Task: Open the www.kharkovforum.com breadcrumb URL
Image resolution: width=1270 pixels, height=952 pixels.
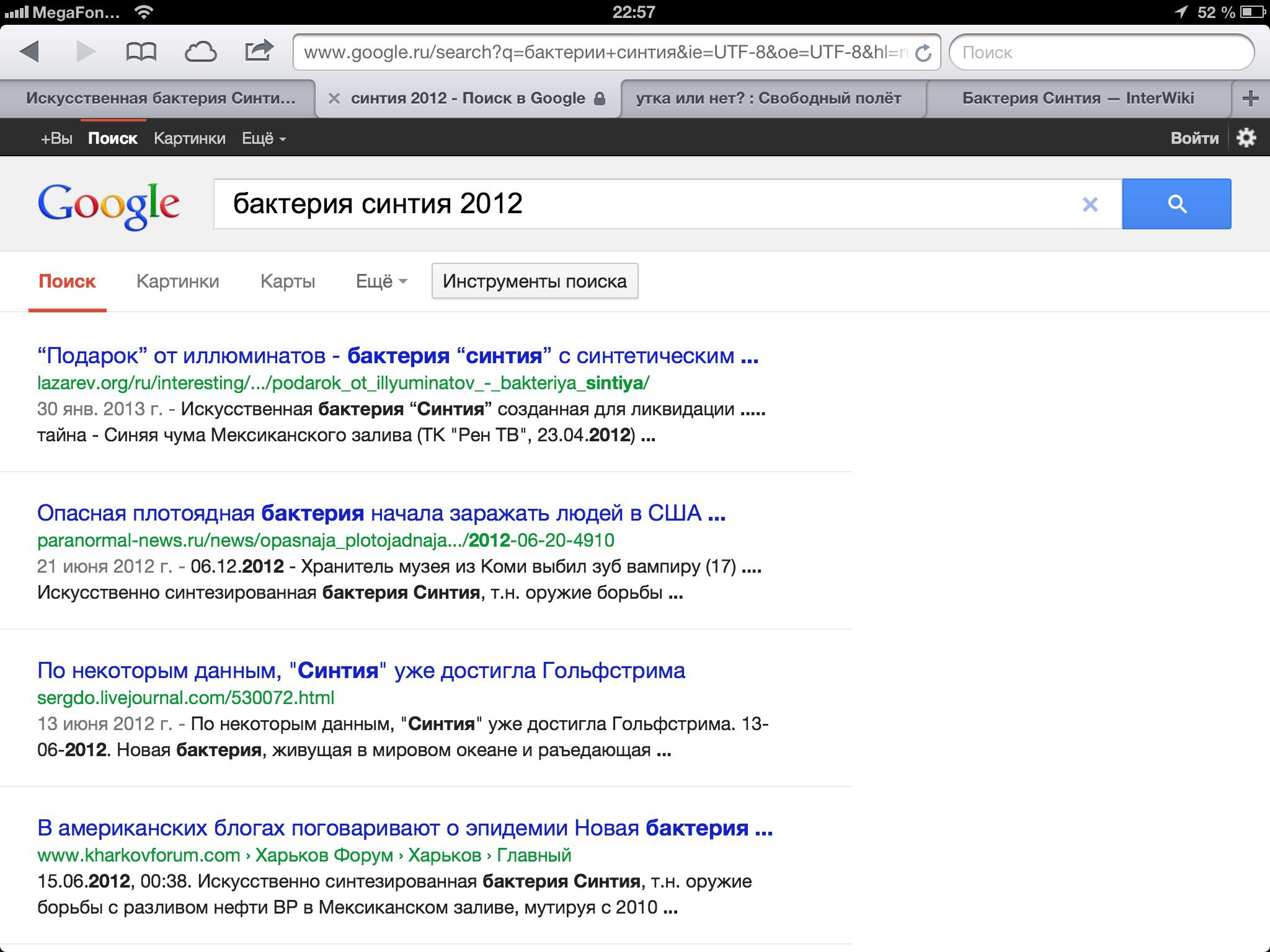Action: point(304,855)
